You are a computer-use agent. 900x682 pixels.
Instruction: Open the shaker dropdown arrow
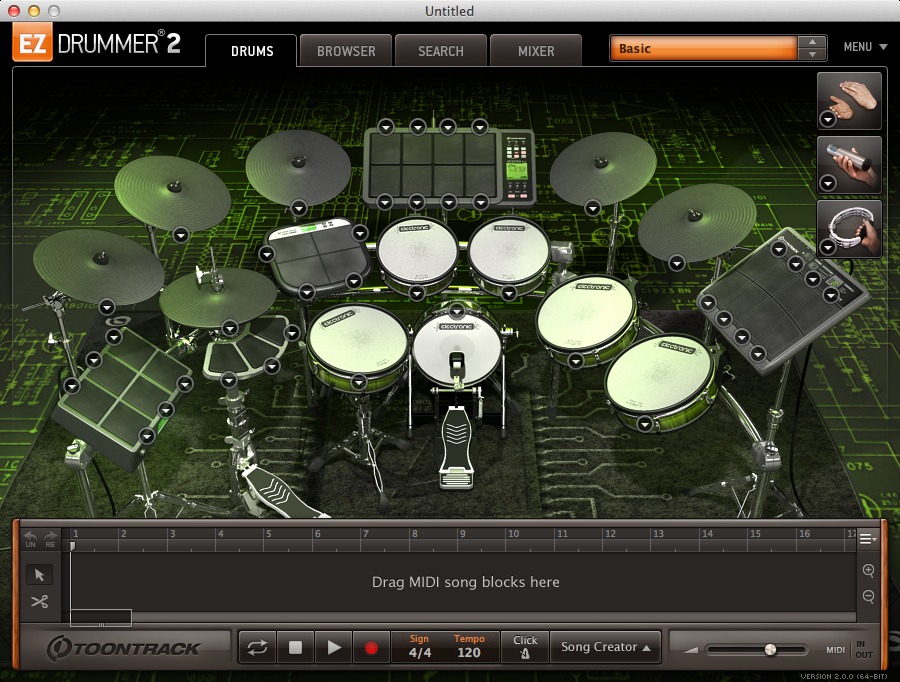tap(828, 183)
